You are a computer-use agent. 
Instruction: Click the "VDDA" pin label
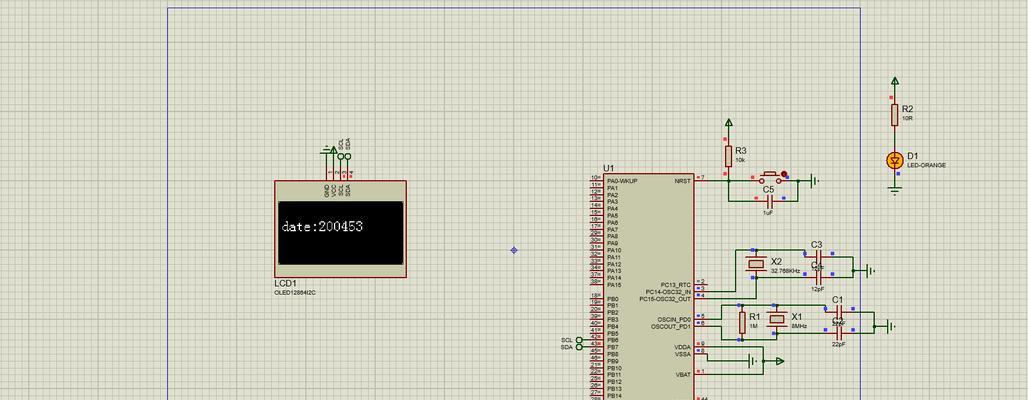tap(682, 347)
